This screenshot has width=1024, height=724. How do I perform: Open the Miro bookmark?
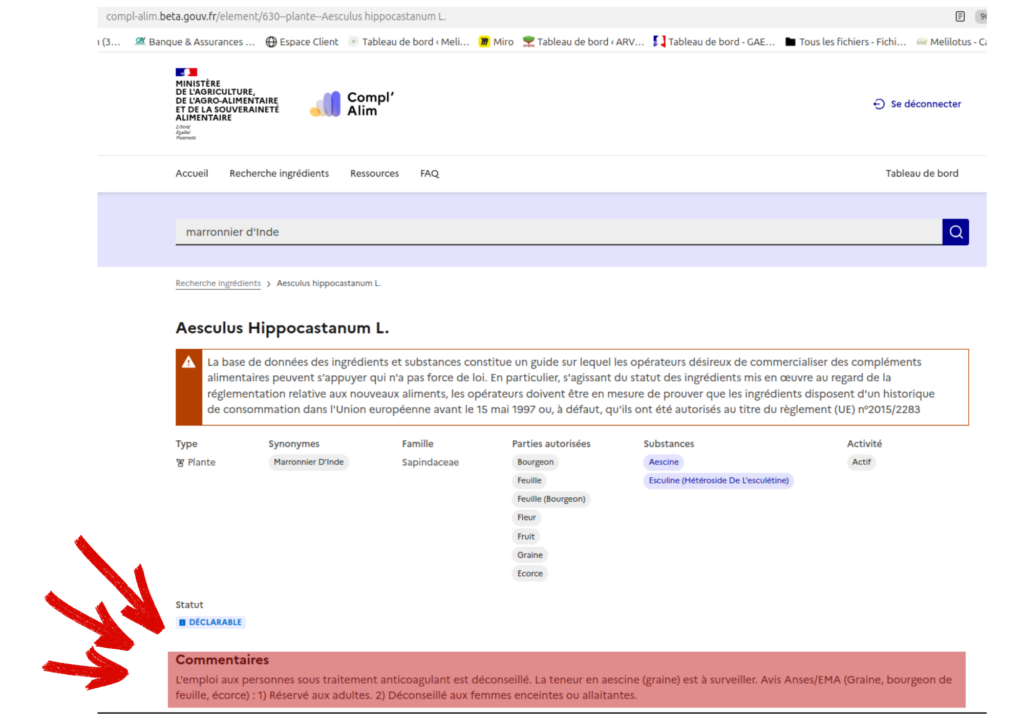click(x=496, y=42)
